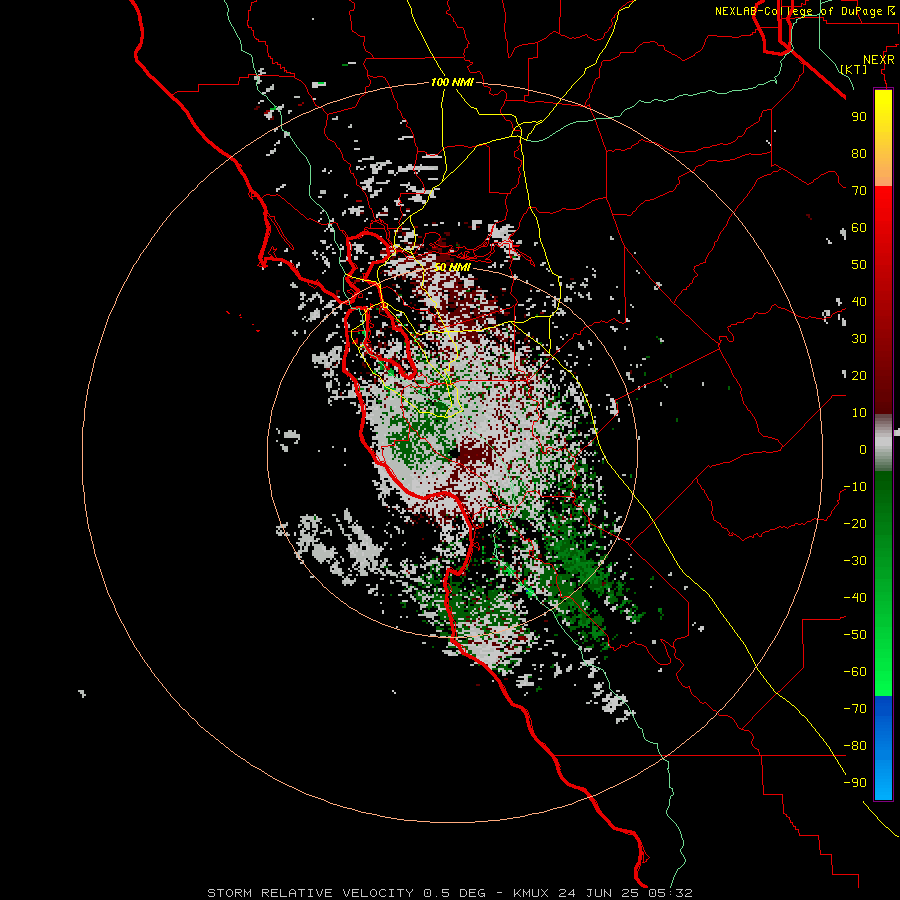Select the -10 value on the velocity scale

[855, 487]
